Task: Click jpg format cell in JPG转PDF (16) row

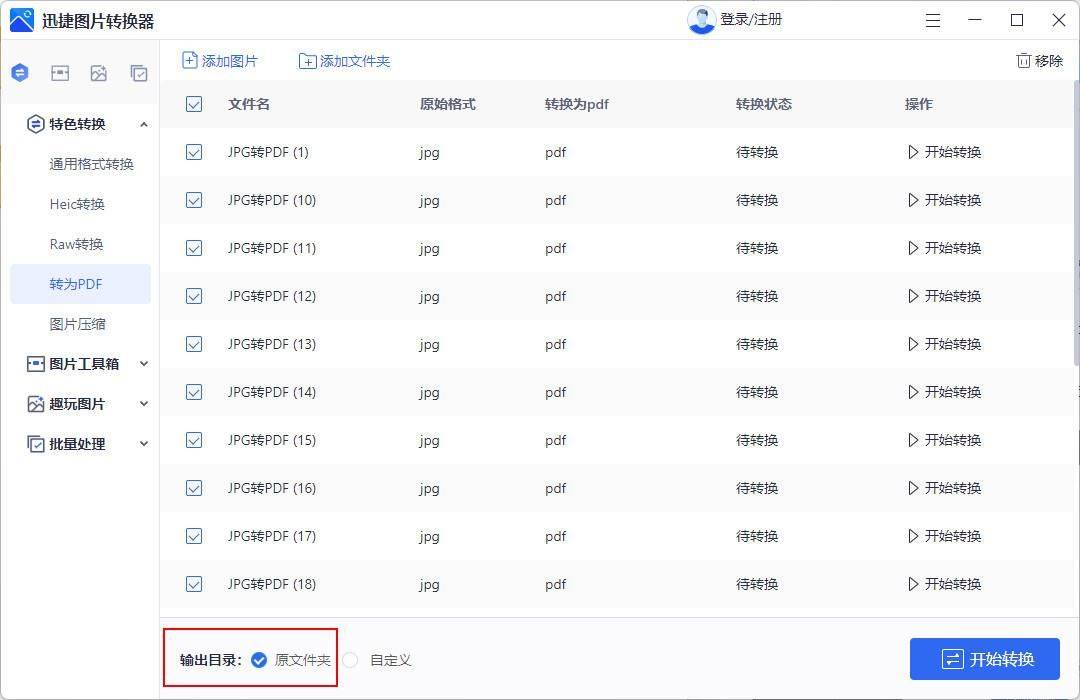Action: 429,488
